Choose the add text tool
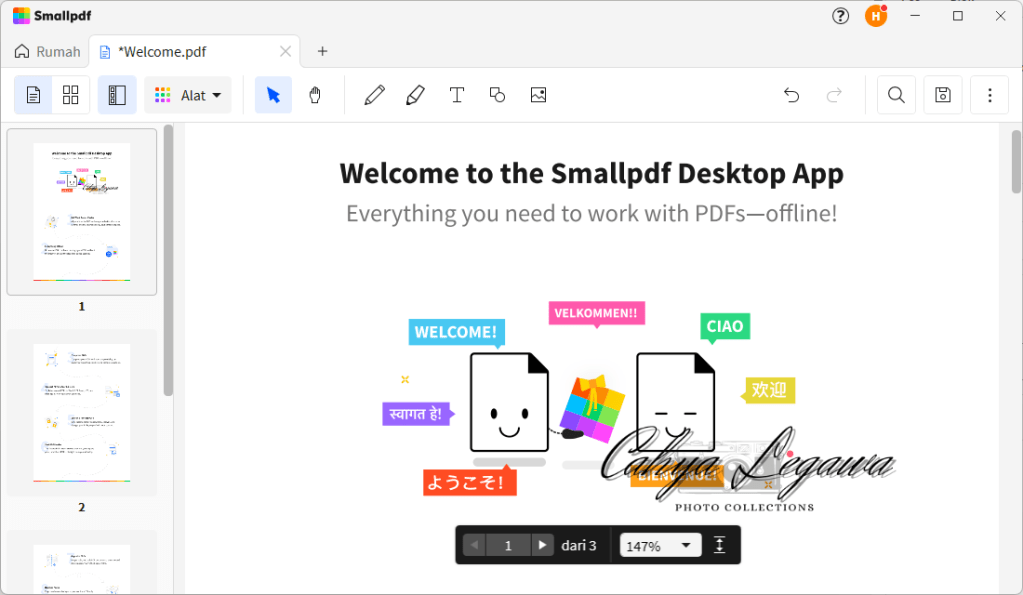Image resolution: width=1023 pixels, height=595 pixels. point(457,95)
